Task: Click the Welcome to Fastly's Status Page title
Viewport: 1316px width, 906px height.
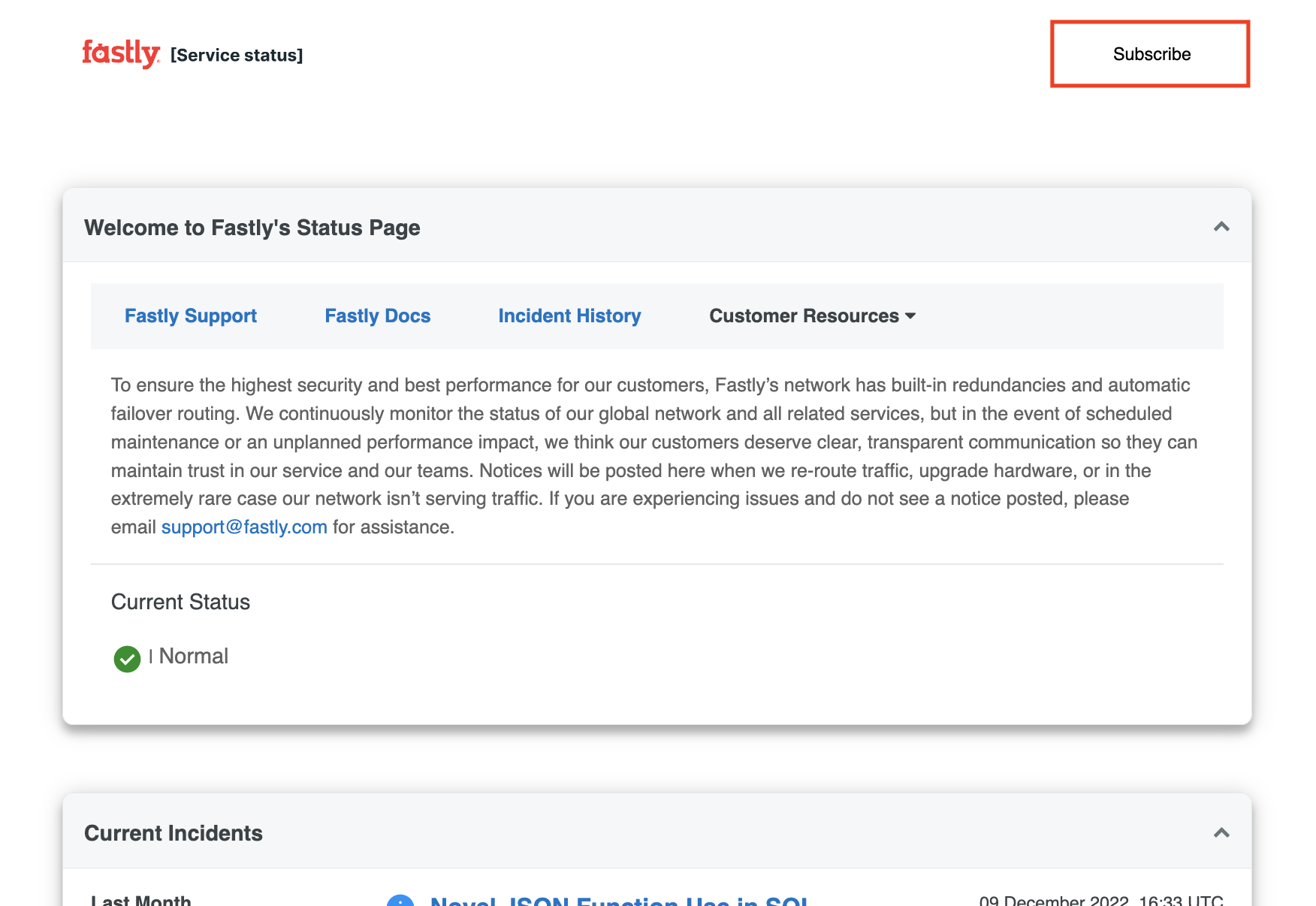Action: pos(252,228)
